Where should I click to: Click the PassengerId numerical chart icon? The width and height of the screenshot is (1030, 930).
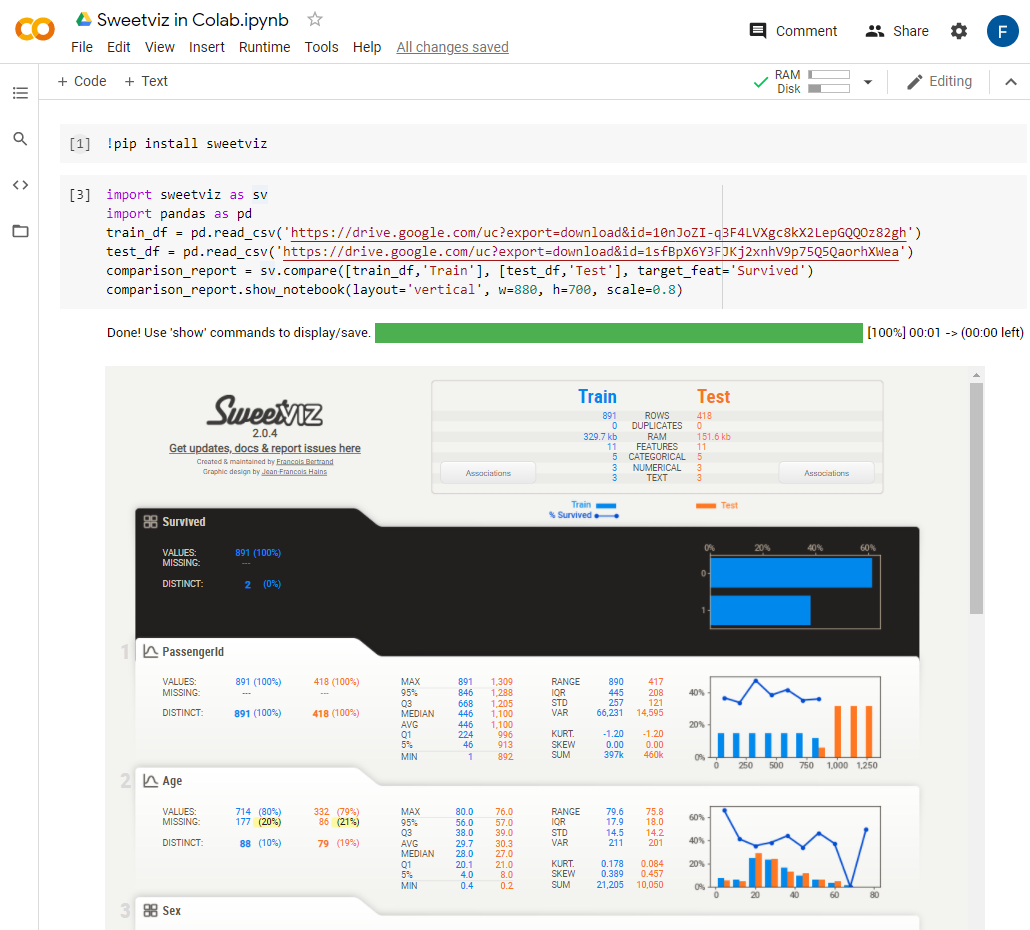click(x=150, y=652)
